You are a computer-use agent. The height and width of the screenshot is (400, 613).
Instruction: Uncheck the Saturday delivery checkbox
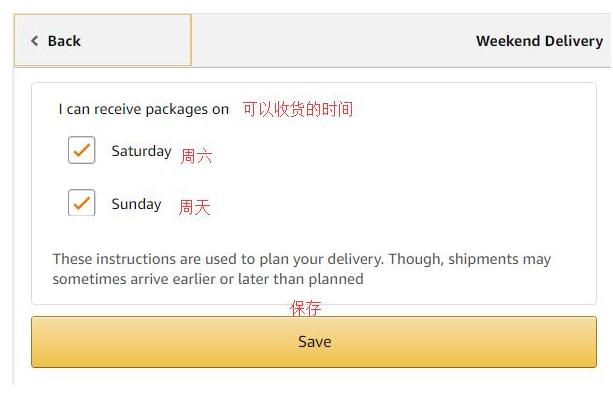[82, 151]
